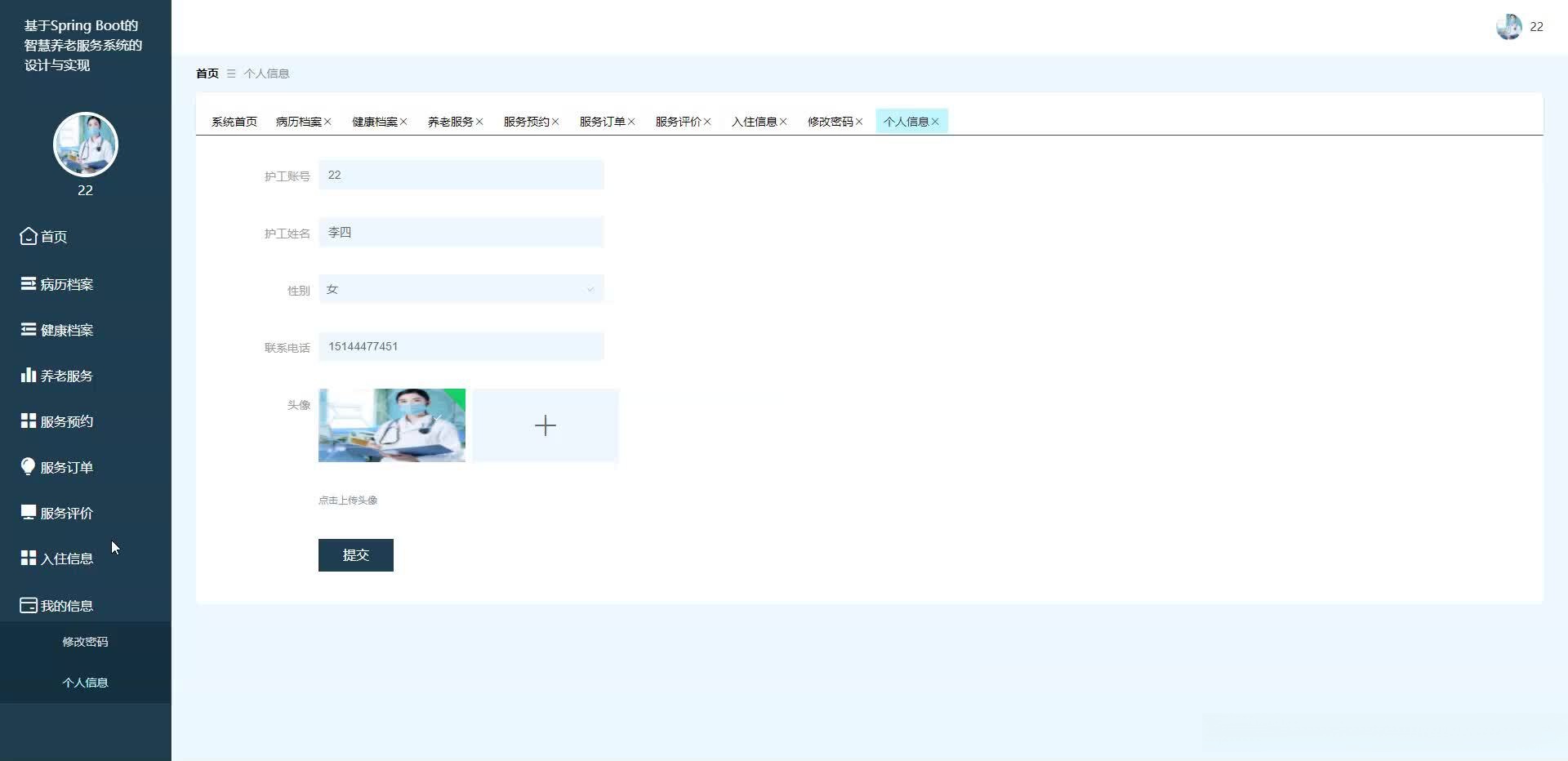This screenshot has height=761, width=1568.
Task: Switch to the 修改密码 tab
Action: [831, 122]
